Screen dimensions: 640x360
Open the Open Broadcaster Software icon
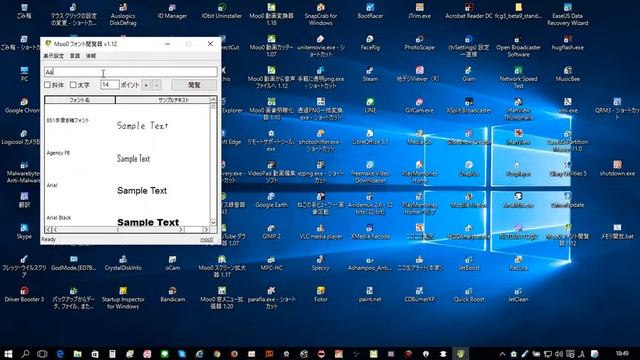(x=518, y=46)
